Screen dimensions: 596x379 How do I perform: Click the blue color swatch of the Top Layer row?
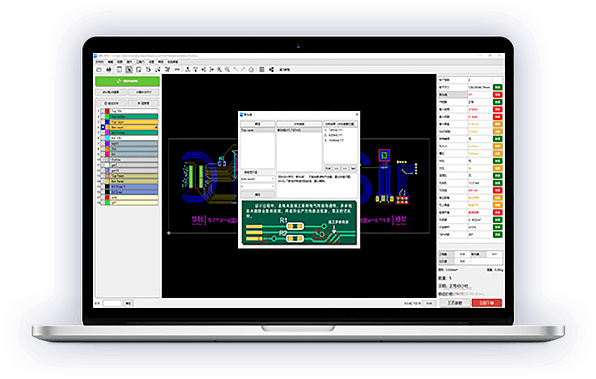click(107, 122)
